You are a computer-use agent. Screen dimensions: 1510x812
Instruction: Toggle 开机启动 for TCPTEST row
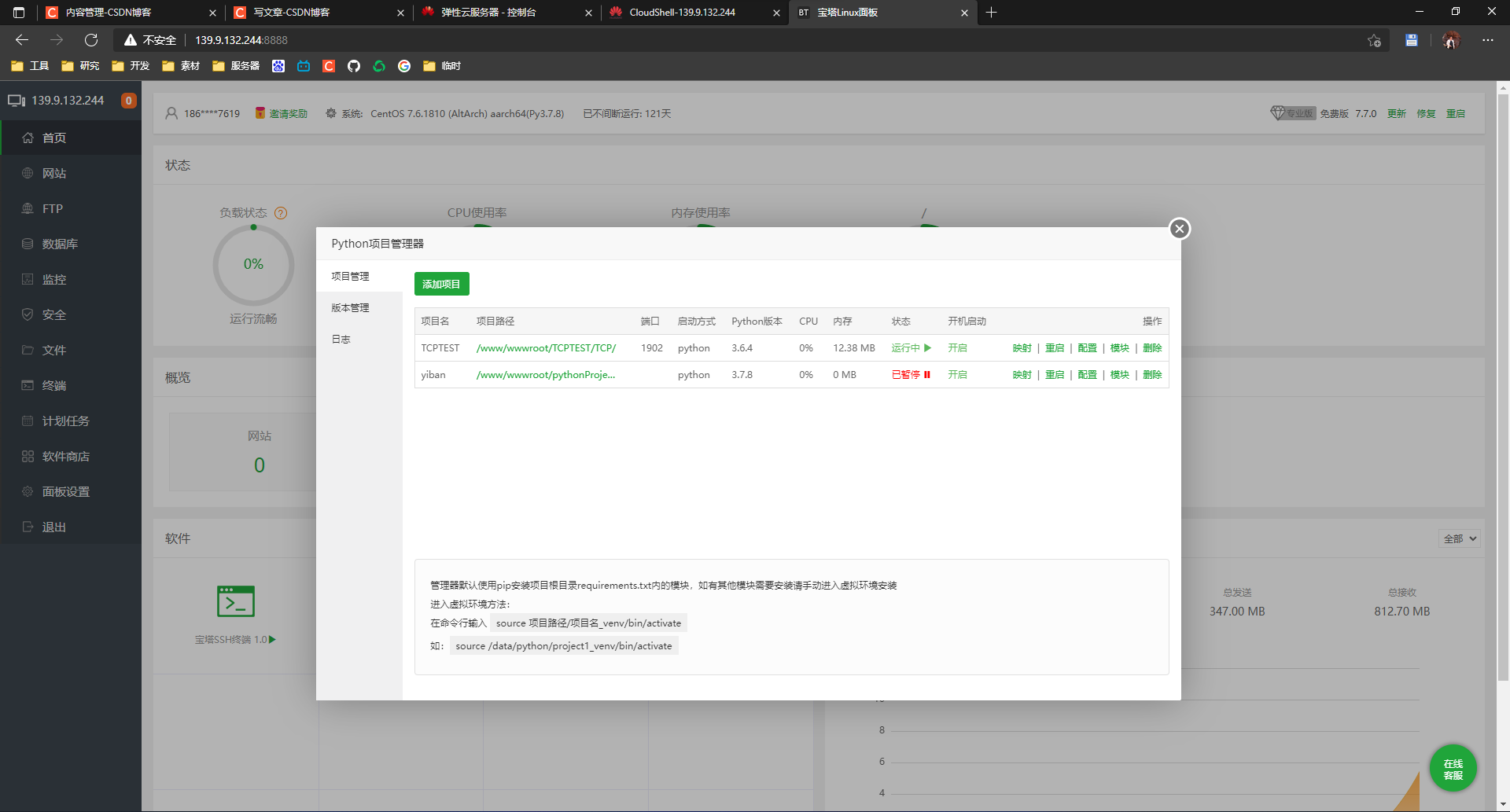click(x=957, y=347)
